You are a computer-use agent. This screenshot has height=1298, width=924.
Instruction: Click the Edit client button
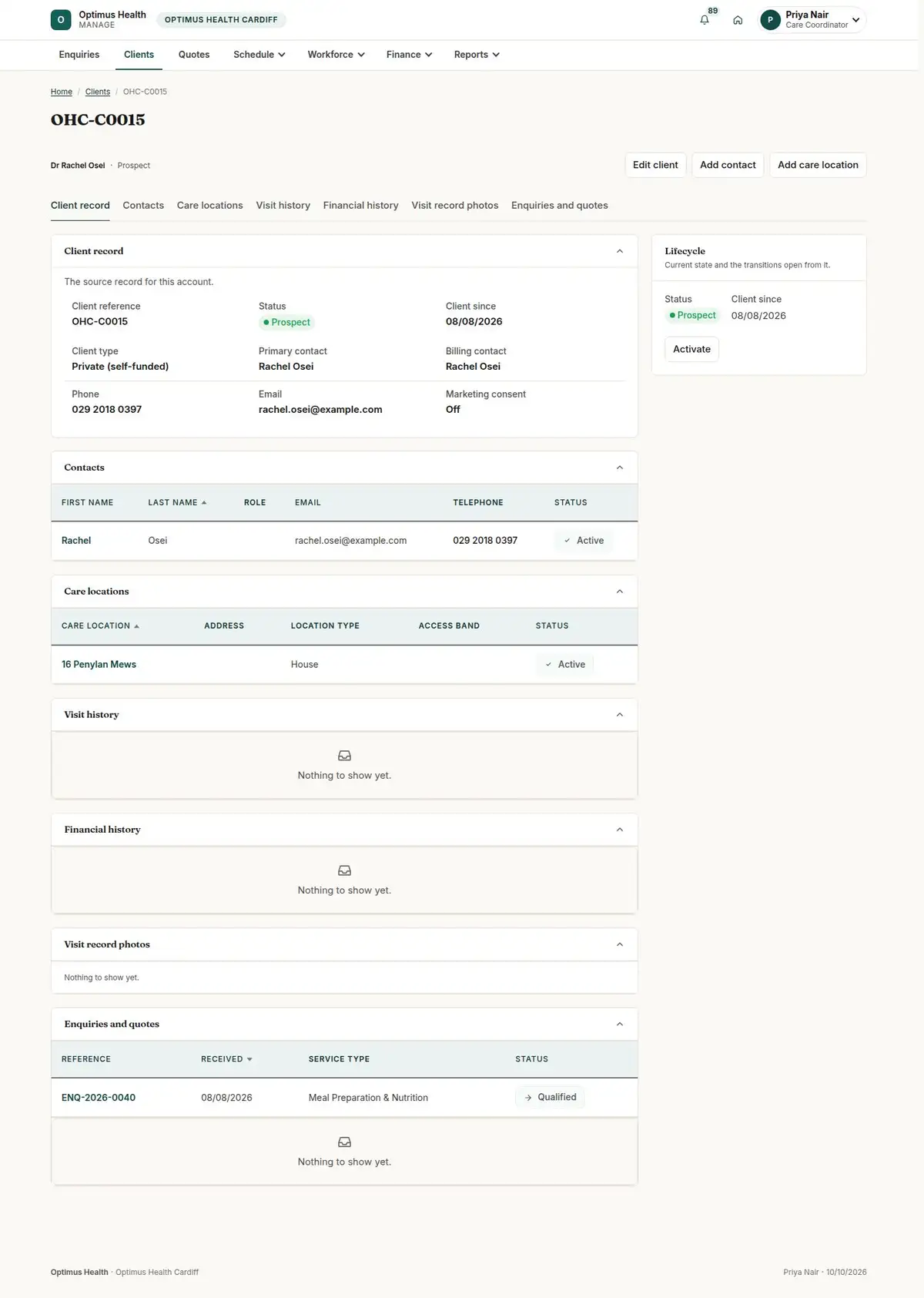click(x=655, y=165)
